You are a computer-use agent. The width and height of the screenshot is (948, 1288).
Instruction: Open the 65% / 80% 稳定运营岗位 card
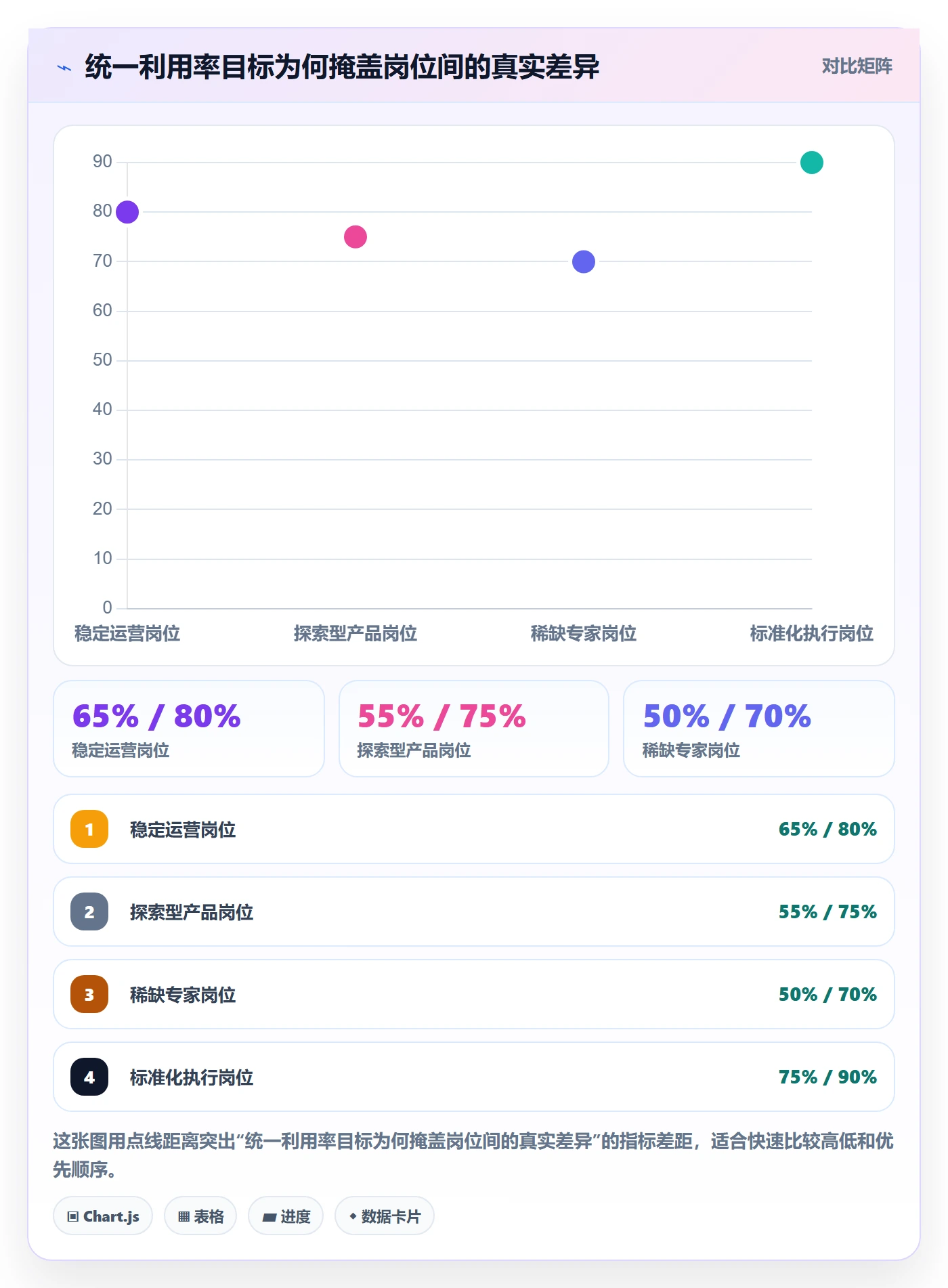[189, 729]
